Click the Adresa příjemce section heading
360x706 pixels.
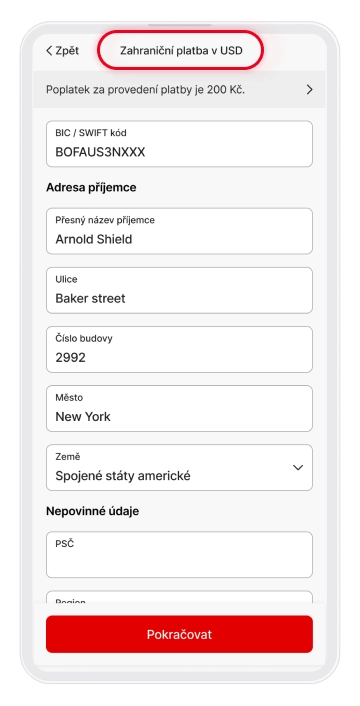click(91, 187)
